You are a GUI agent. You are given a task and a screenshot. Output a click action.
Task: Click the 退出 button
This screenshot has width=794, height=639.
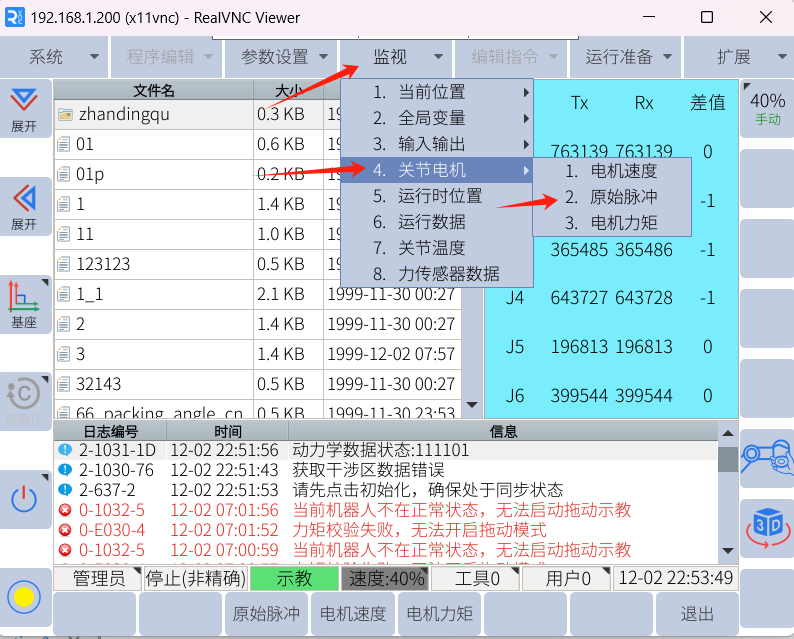click(697, 614)
